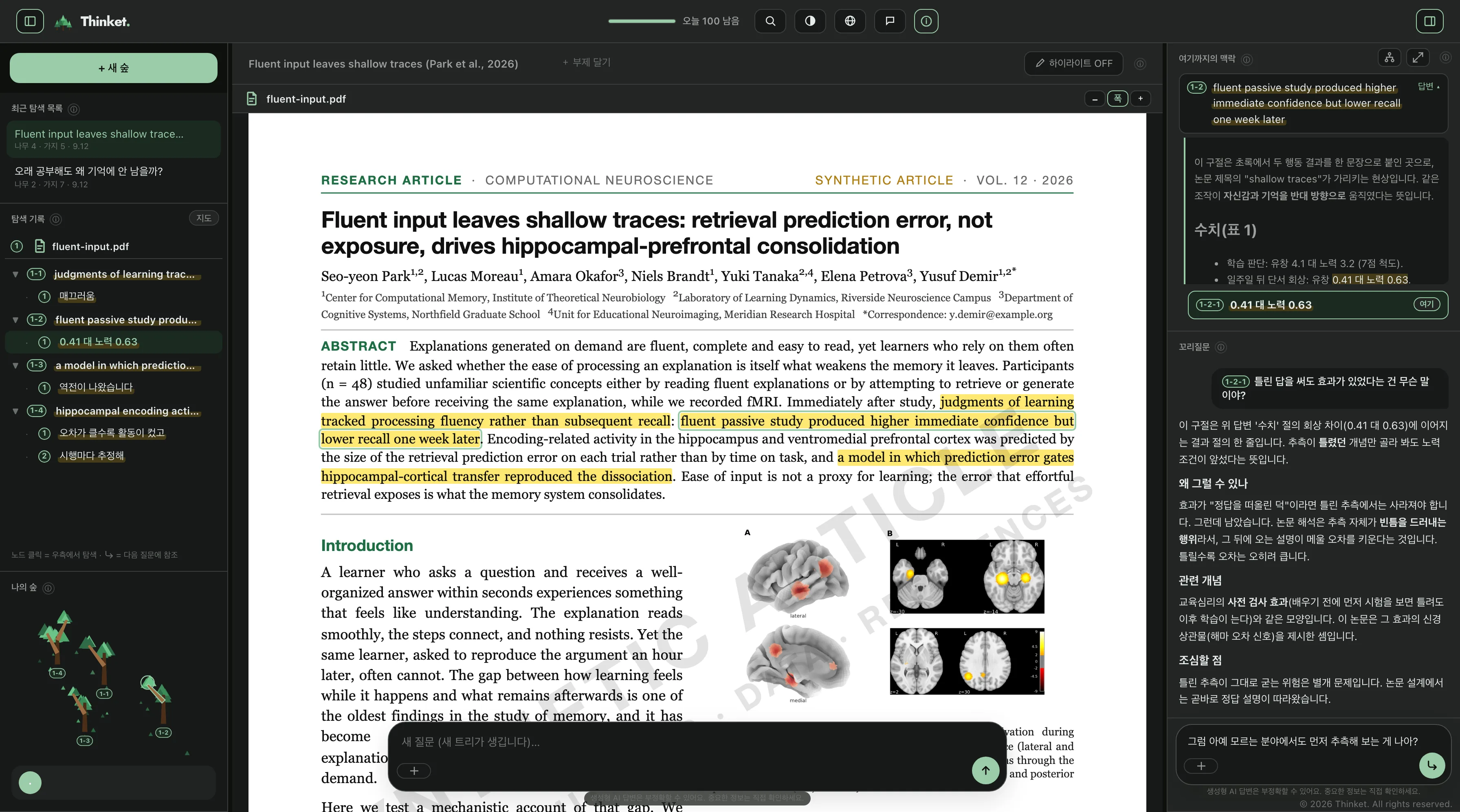Select the 역전이 나왔습니다 tree item
1460x812 pixels.
pyautogui.click(x=96, y=388)
